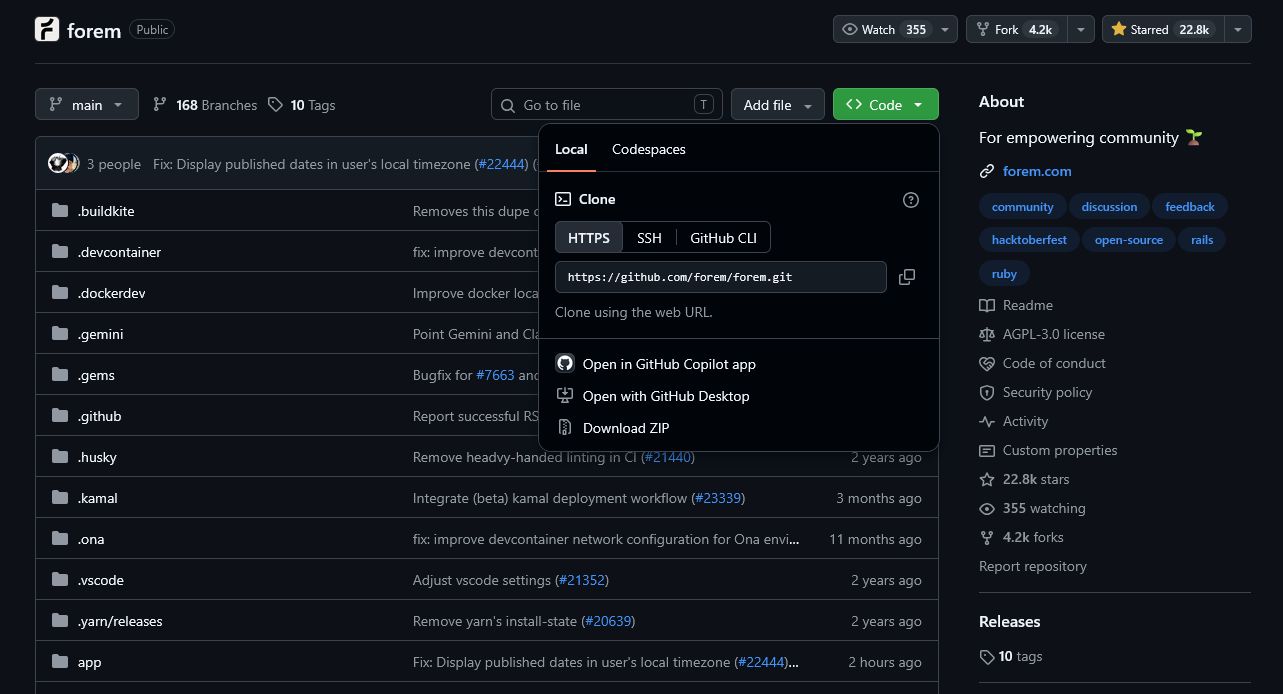Click the .dockerdev folder icon
The width and height of the screenshot is (1283, 694).
coord(60,293)
